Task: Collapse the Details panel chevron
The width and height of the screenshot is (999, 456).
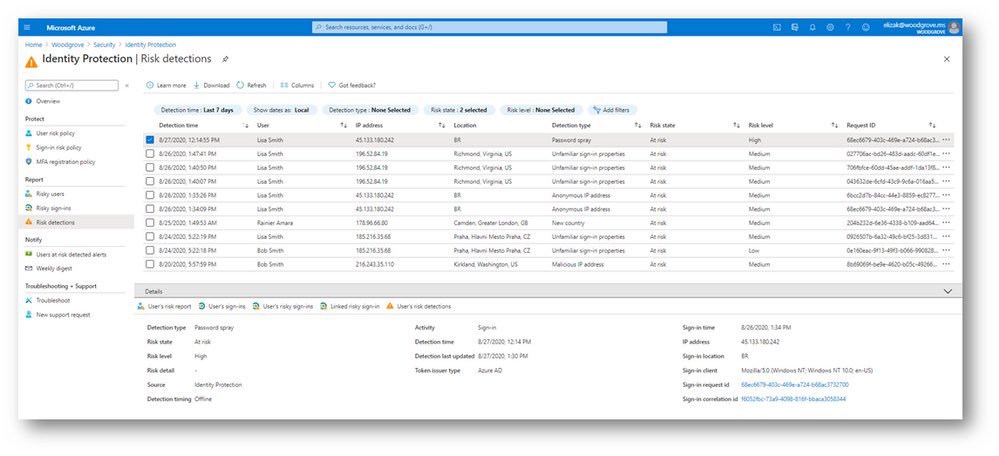Action: (x=947, y=291)
